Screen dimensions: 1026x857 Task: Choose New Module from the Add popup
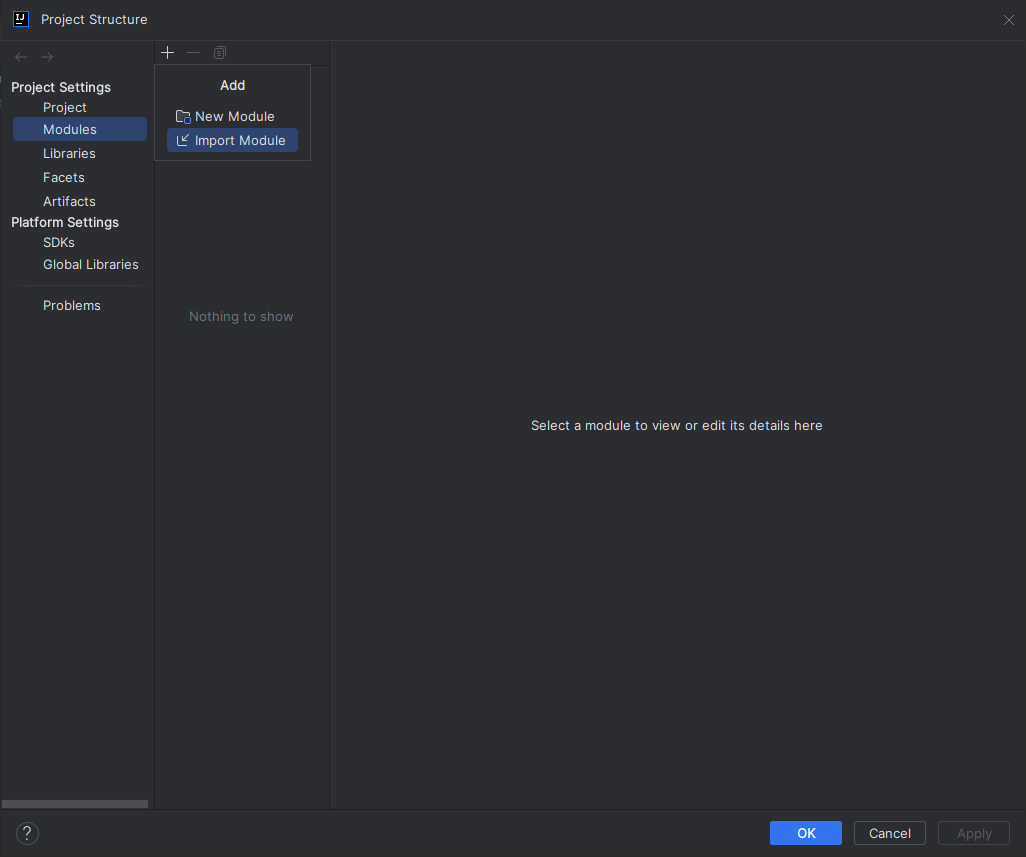point(233,116)
